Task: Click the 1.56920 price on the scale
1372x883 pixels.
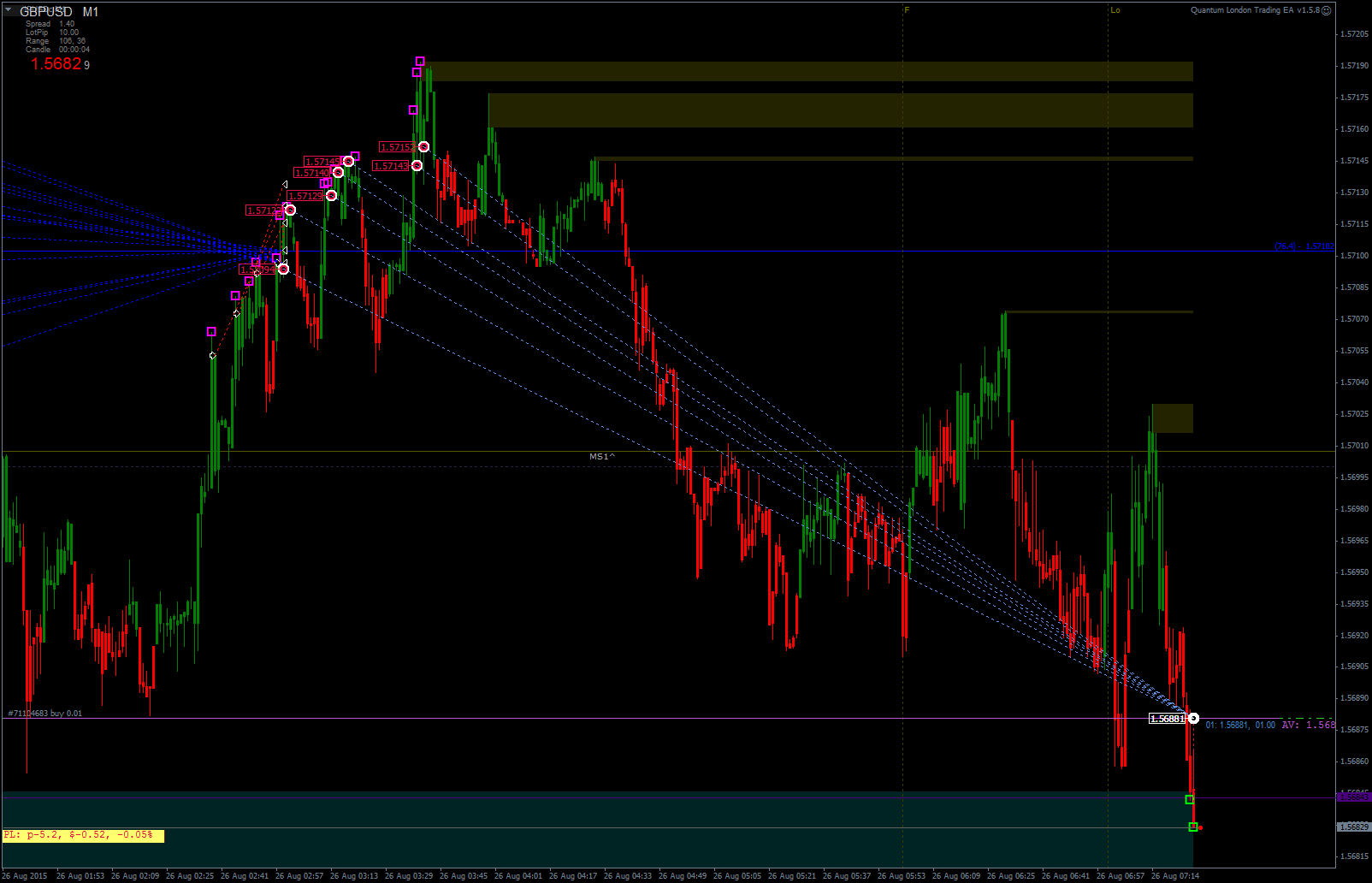Action: 1355,636
